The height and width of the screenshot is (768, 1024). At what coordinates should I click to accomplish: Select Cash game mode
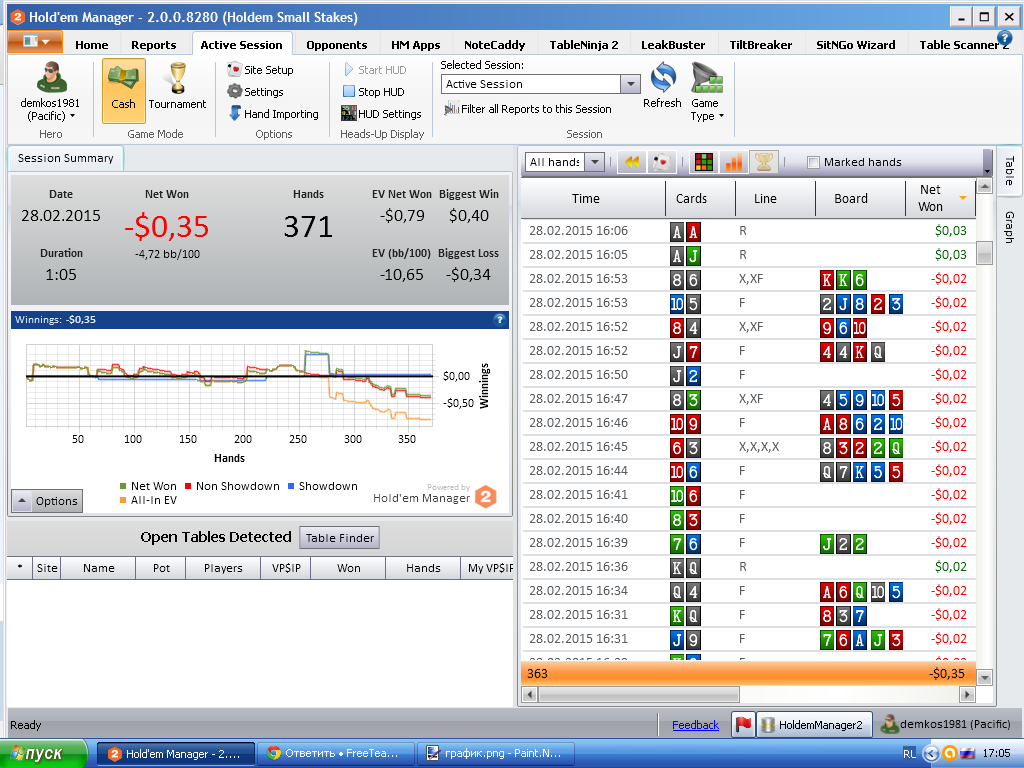pyautogui.click(x=123, y=91)
